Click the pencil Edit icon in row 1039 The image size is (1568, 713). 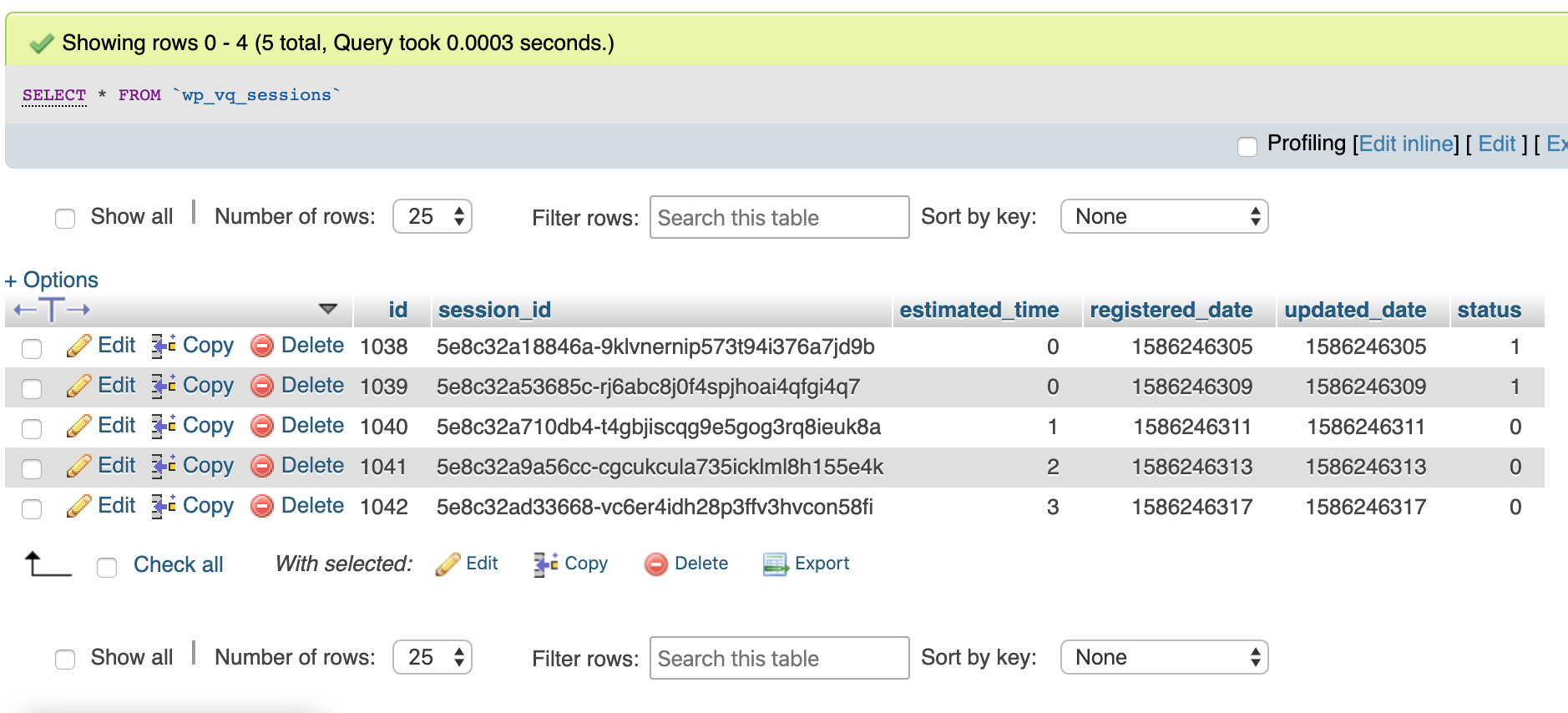pyautogui.click(x=79, y=386)
